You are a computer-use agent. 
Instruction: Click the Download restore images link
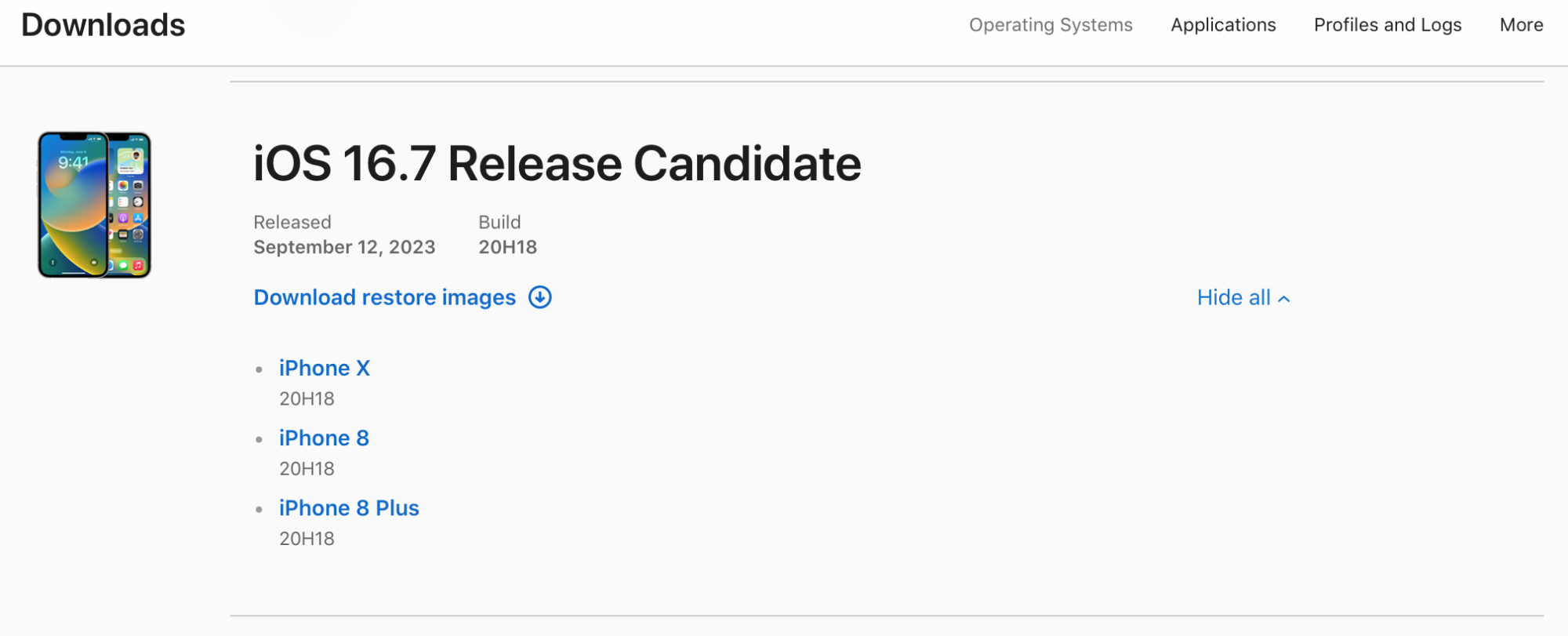(384, 298)
